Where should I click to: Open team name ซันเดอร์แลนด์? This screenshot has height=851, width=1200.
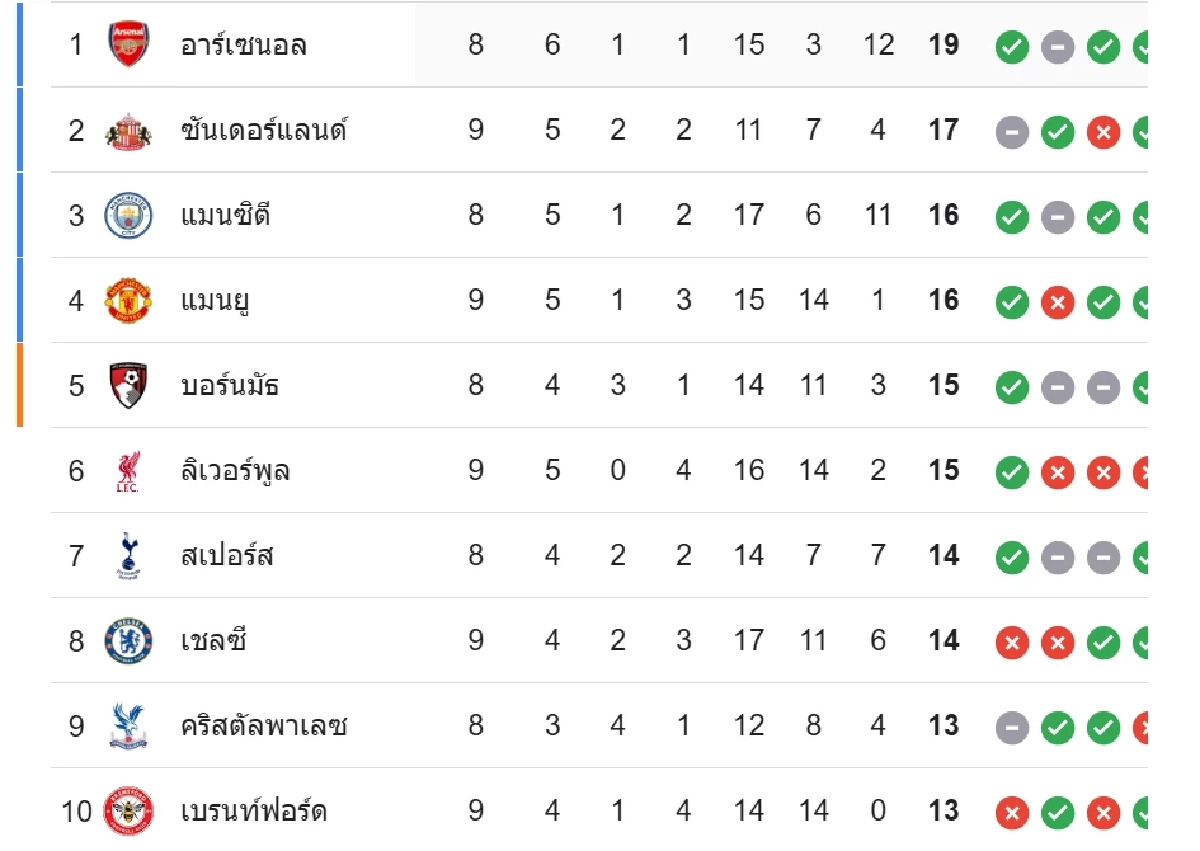(264, 131)
